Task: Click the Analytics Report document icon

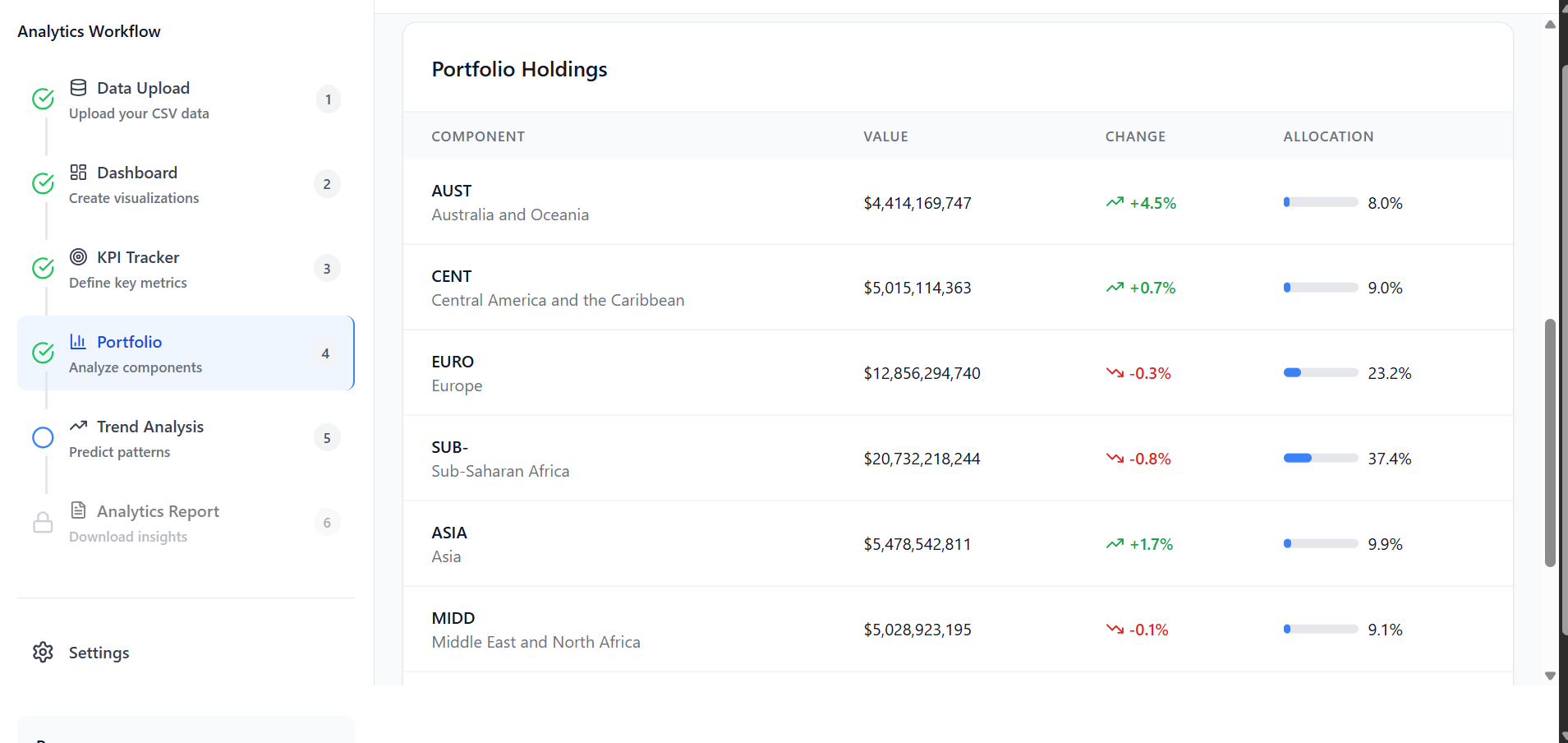Action: tap(78, 510)
